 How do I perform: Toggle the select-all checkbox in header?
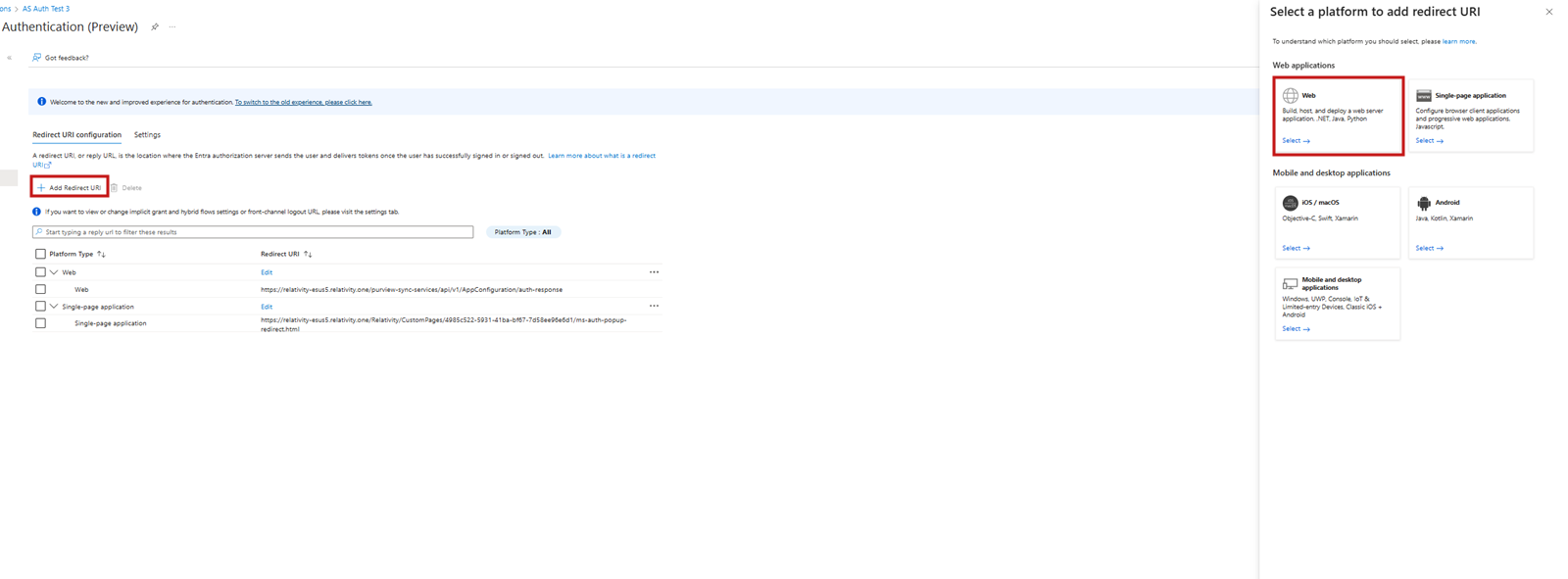click(x=40, y=254)
